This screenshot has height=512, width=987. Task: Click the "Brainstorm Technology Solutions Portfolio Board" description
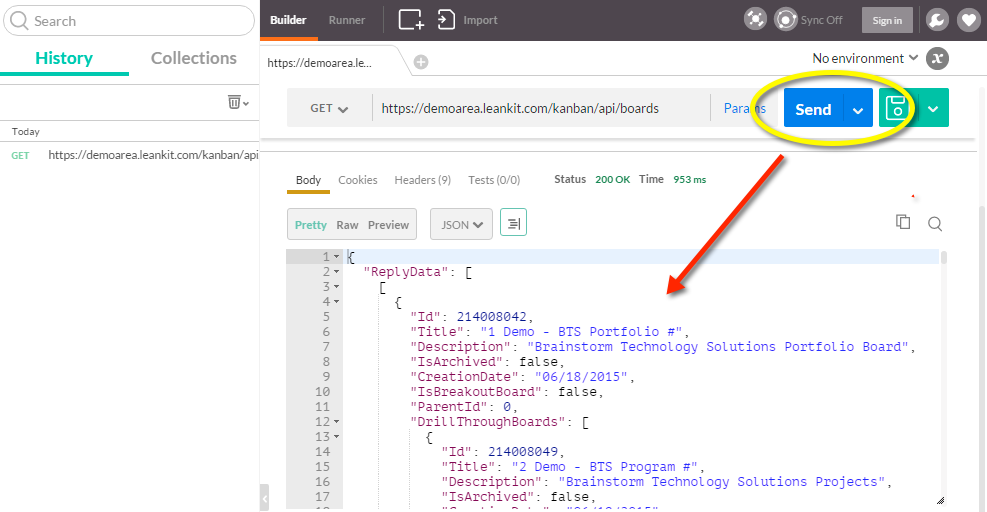718,347
